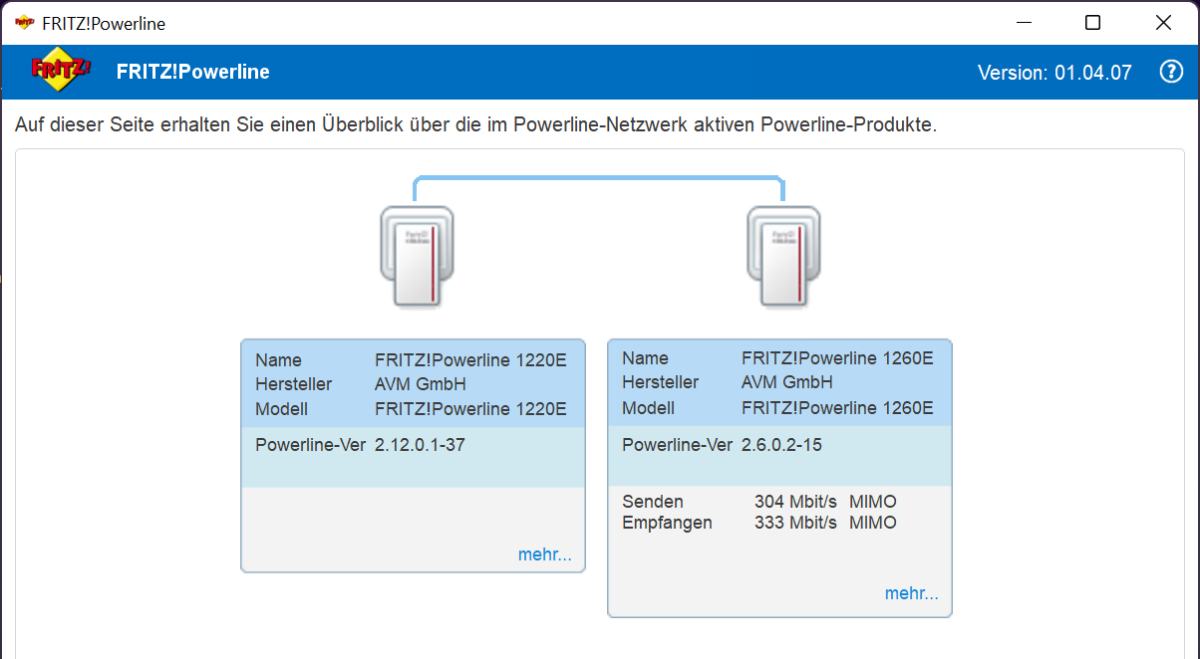Click AVM GmbH in the 1260E card
1200x659 pixels.
coord(788,382)
